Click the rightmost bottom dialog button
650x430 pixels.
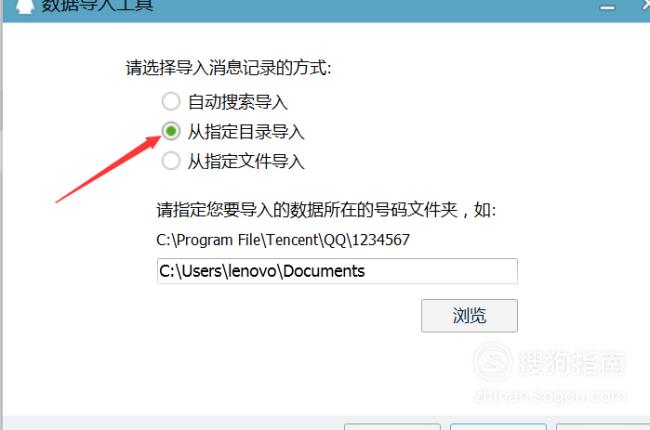tap(603, 427)
